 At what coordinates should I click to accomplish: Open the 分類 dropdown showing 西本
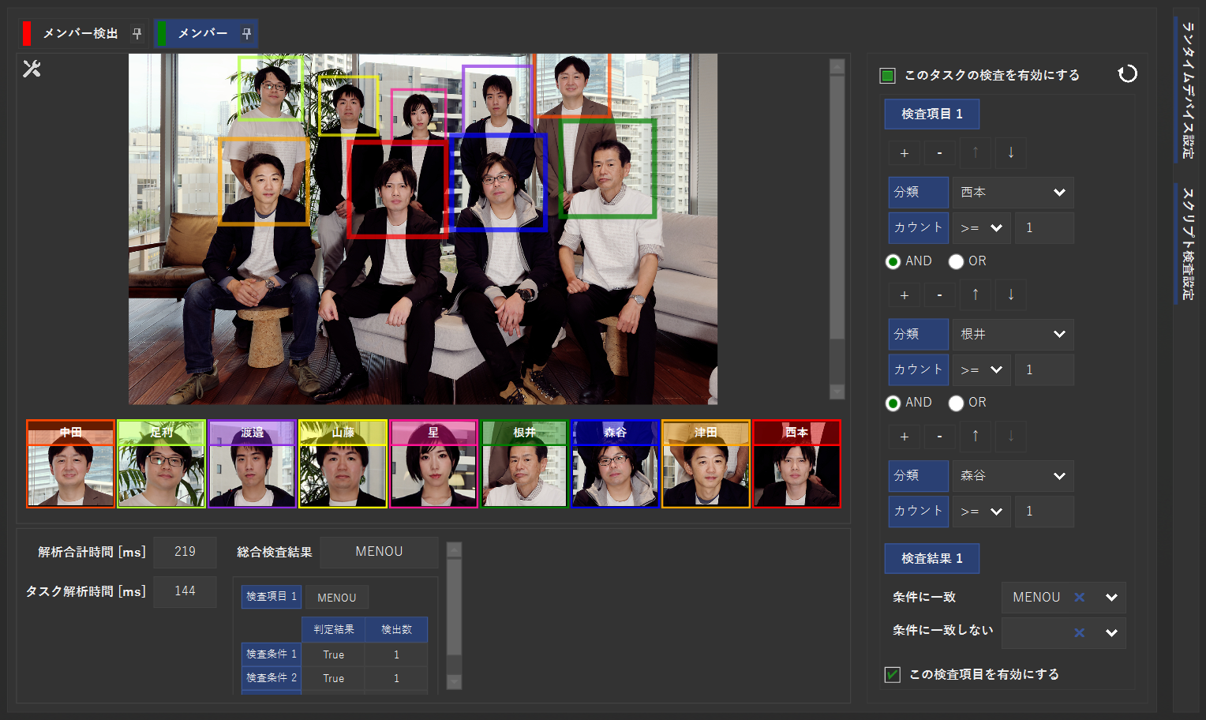coord(1012,192)
